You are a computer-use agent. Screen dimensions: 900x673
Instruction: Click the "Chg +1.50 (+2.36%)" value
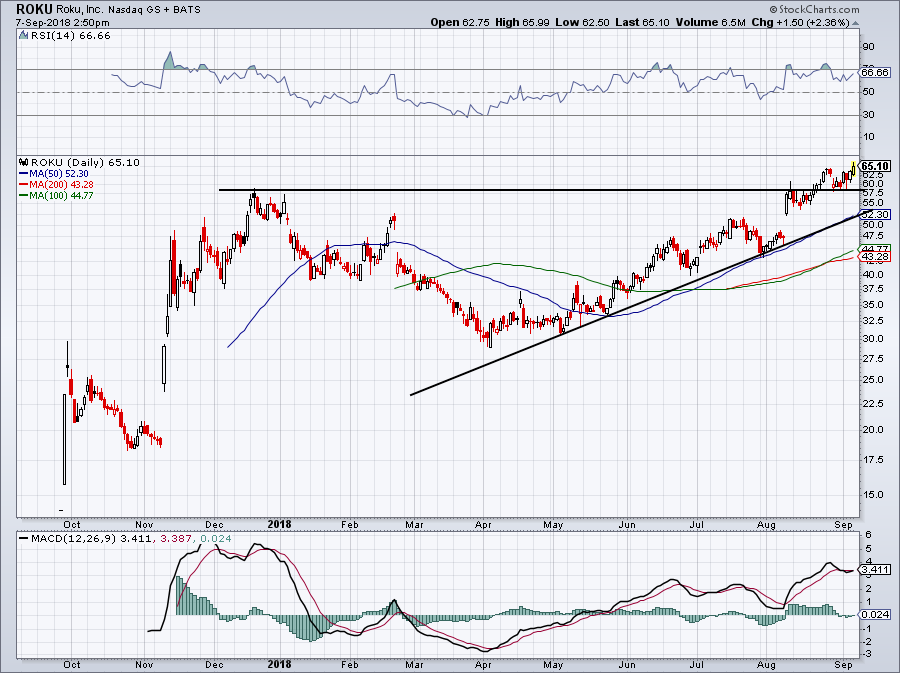click(x=800, y=22)
